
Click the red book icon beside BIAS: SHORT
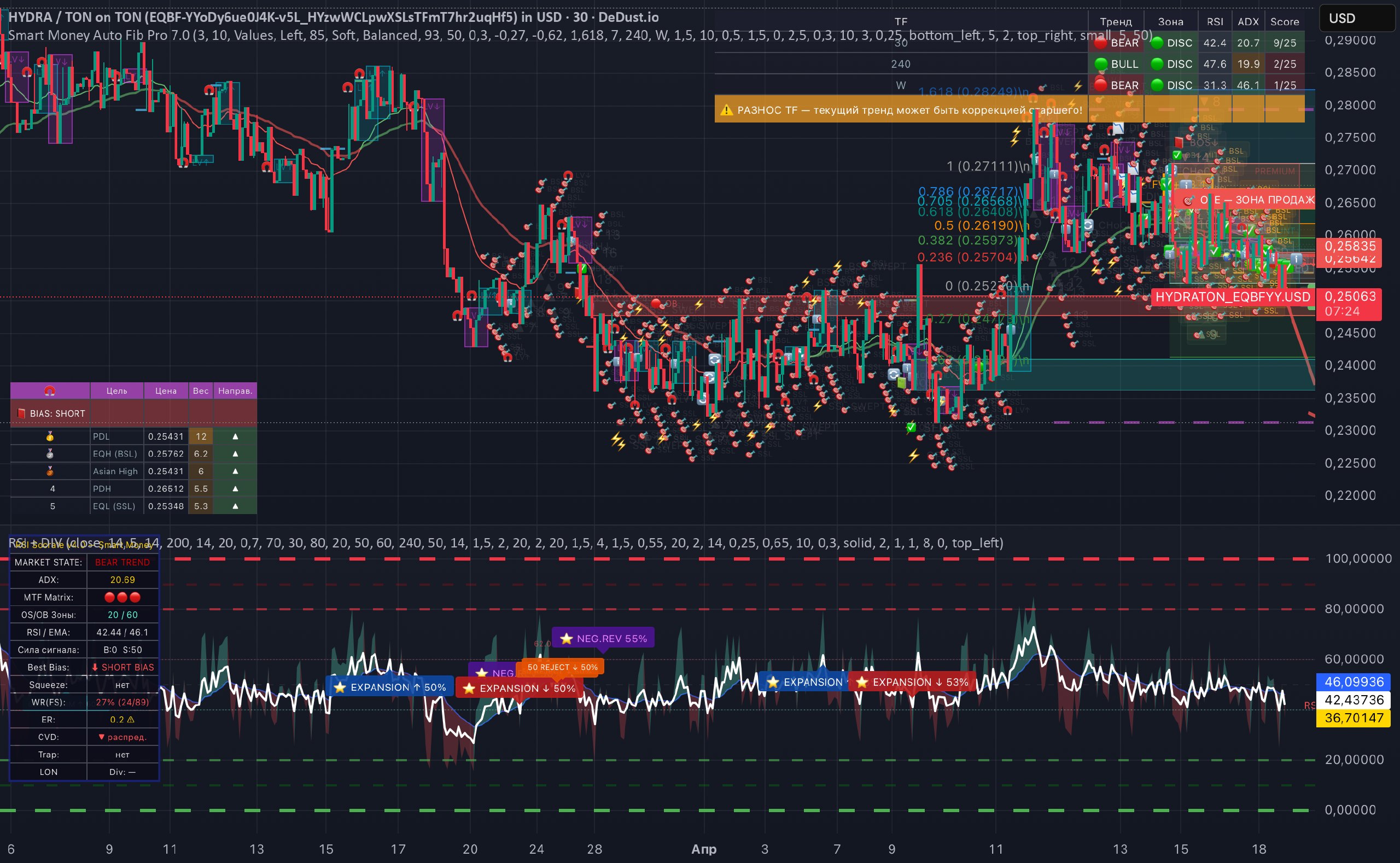click(21, 413)
